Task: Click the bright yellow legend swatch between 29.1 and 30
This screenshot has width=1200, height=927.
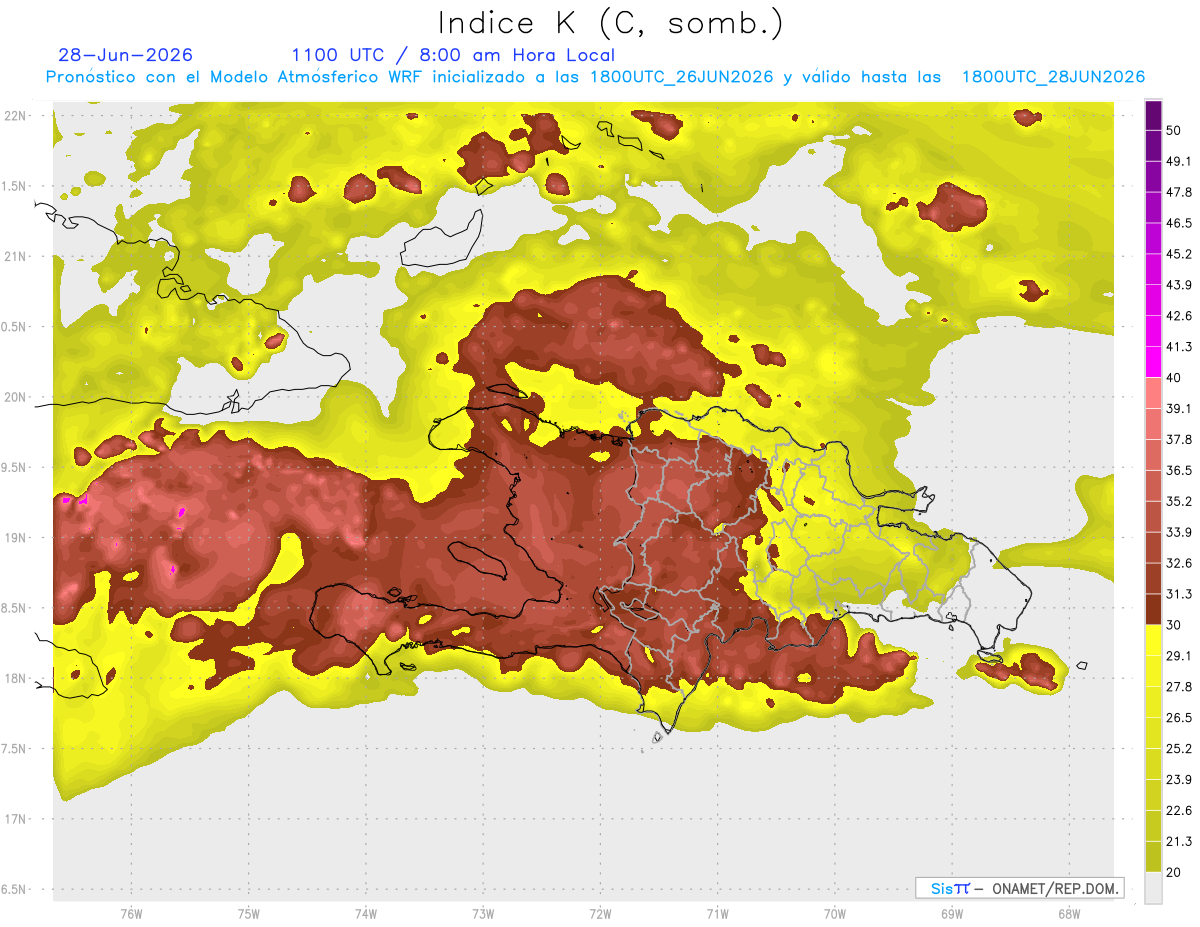Action: point(1154,640)
